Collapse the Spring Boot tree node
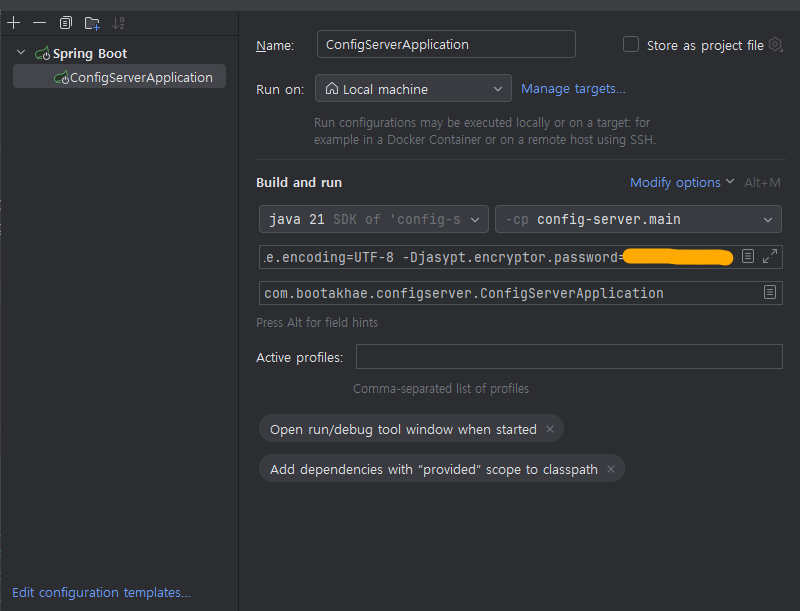The image size is (800, 611). pyautogui.click(x=21, y=53)
